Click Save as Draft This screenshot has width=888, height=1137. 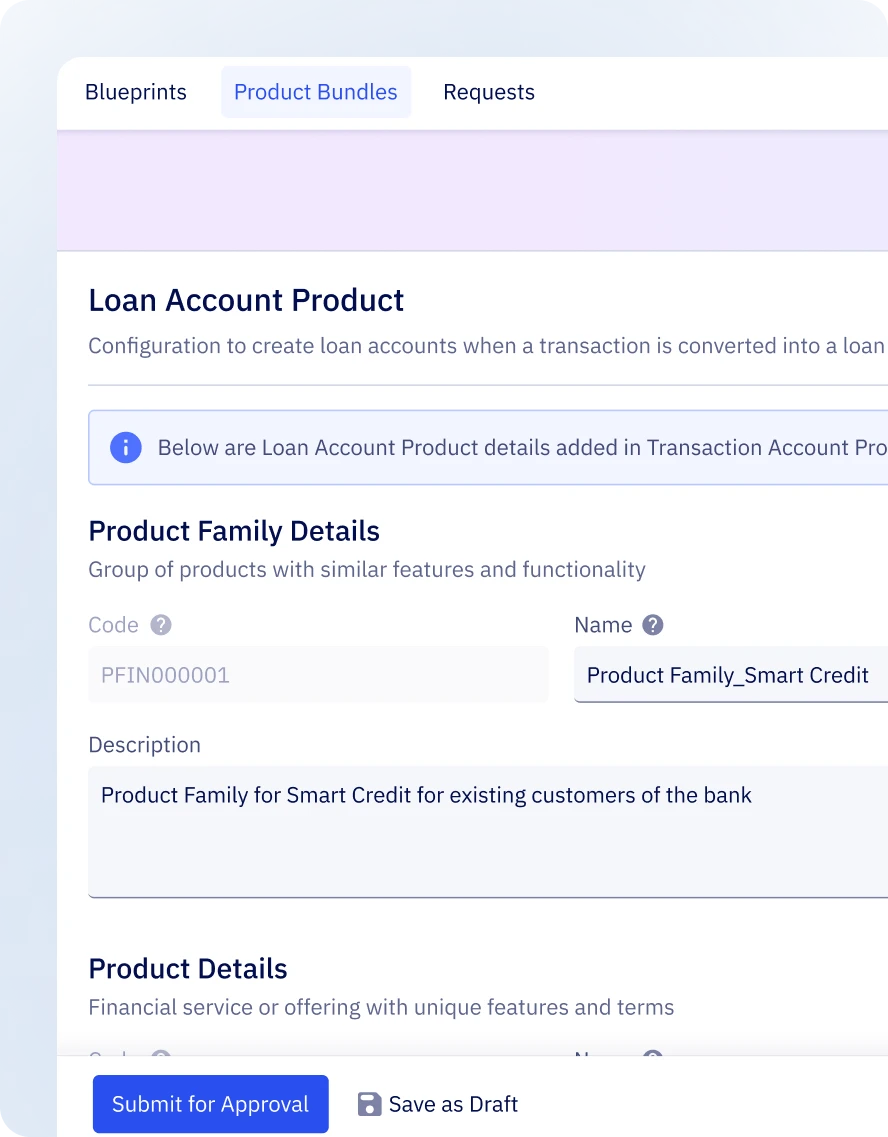coord(453,1104)
